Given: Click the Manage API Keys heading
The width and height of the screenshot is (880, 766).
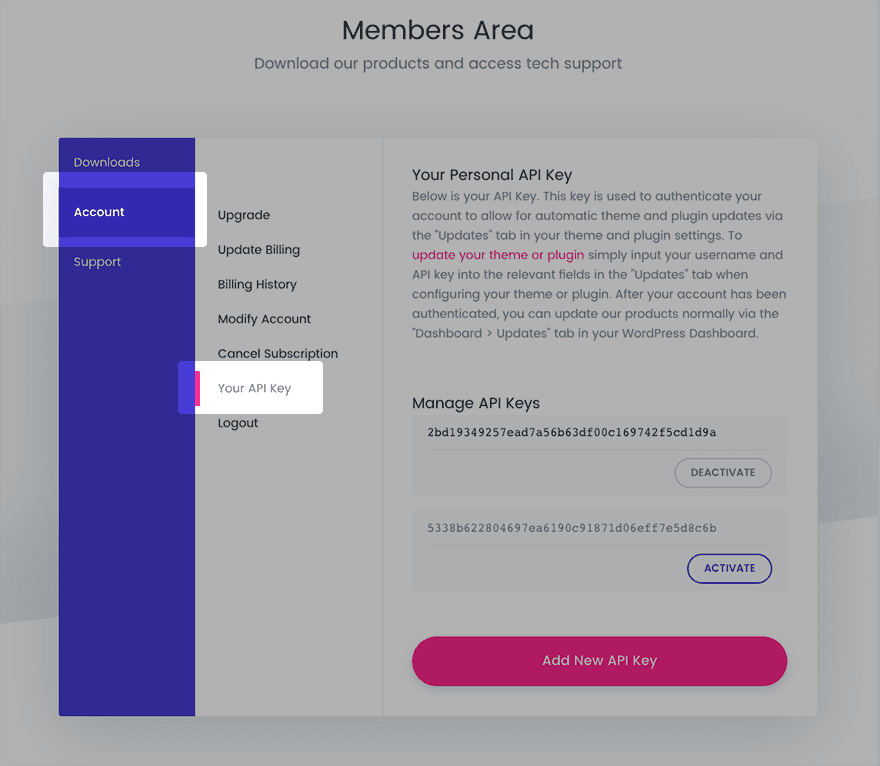Looking at the screenshot, I should [x=476, y=404].
